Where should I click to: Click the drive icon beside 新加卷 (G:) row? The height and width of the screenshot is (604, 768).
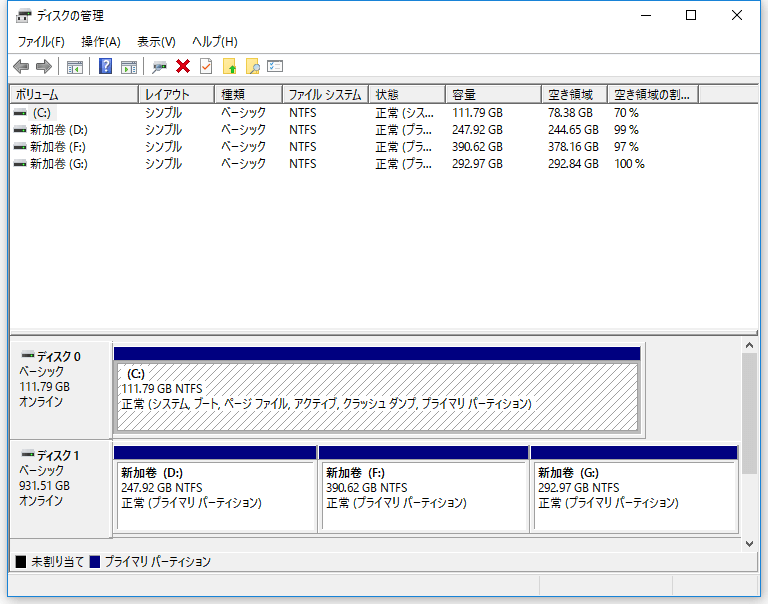point(20,164)
